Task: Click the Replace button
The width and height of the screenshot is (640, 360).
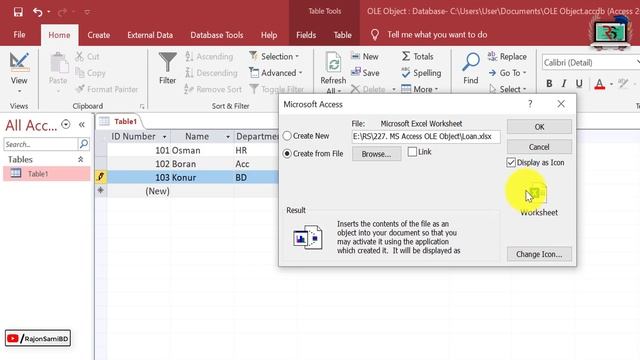Action: click(x=507, y=56)
